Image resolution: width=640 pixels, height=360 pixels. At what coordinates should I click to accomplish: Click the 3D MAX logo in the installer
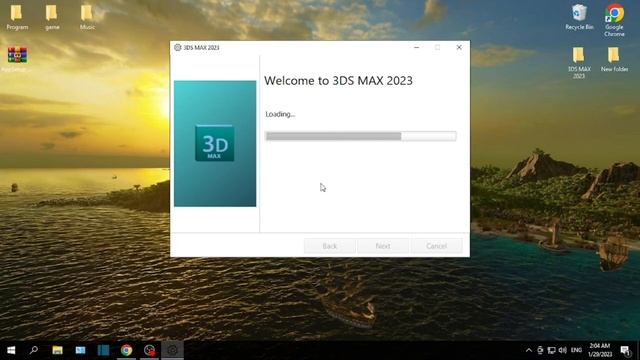215,143
